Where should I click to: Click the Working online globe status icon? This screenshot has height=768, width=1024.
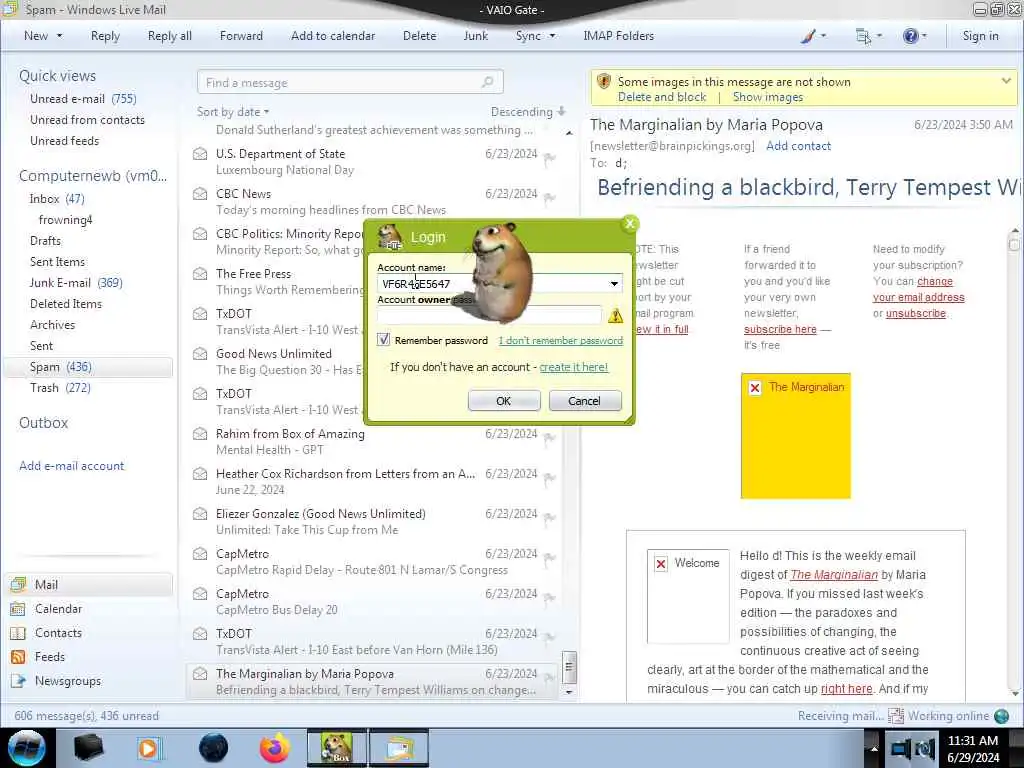(1001, 716)
